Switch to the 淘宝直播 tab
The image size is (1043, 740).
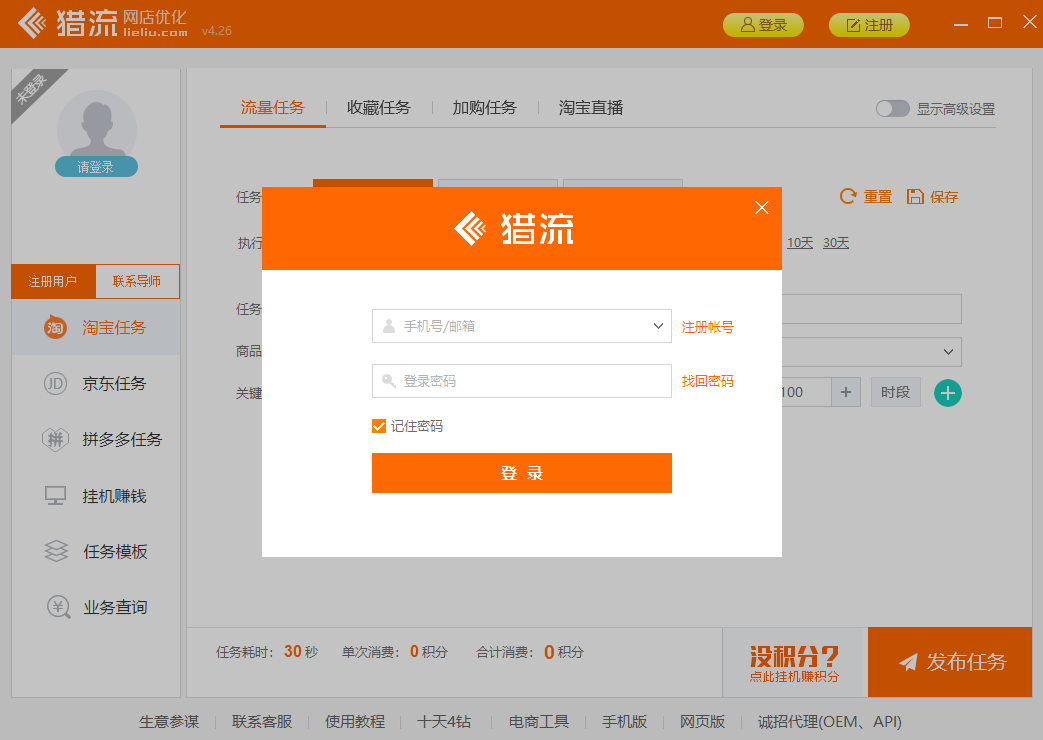pyautogui.click(x=591, y=108)
